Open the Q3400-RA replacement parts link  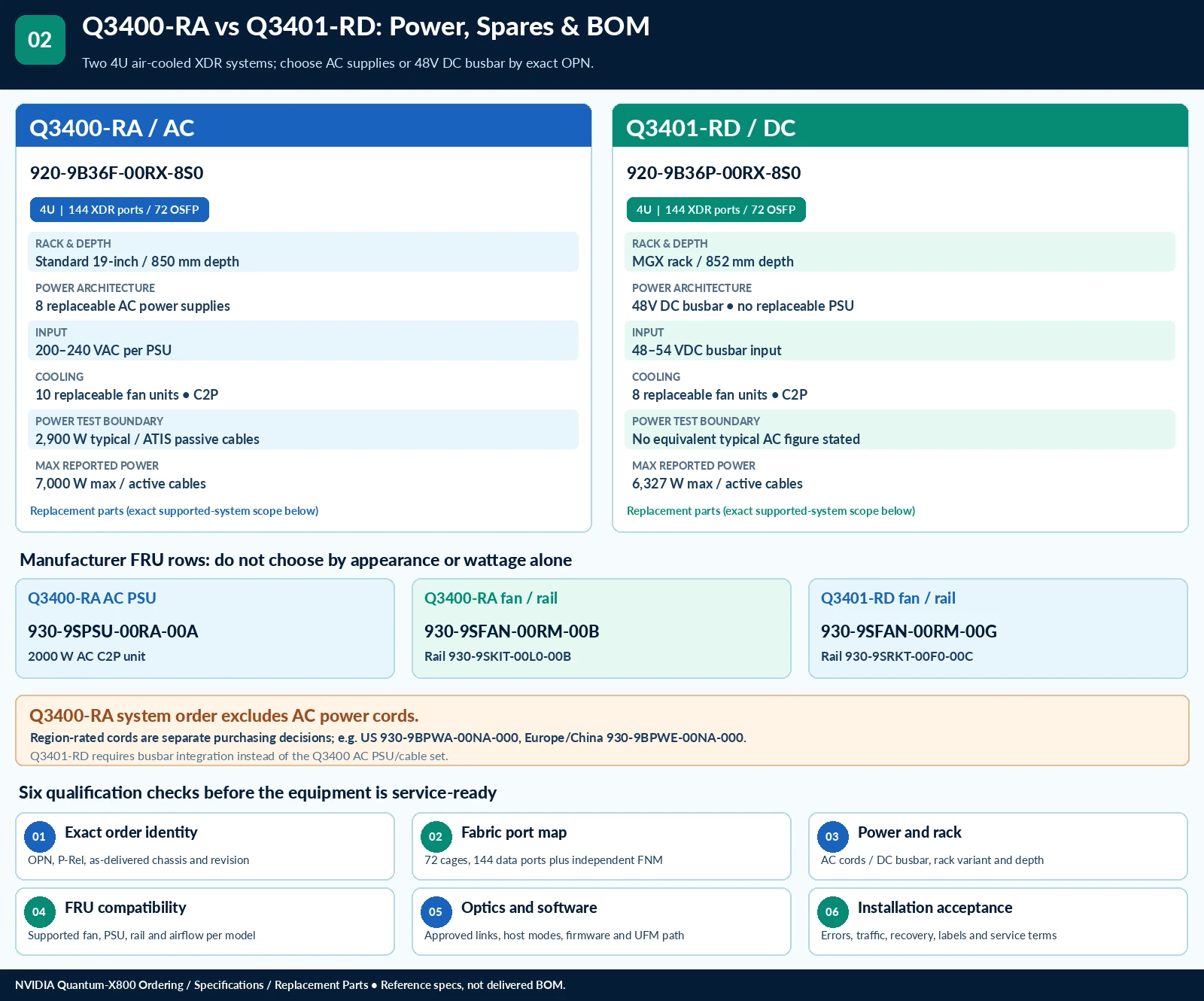tap(174, 511)
